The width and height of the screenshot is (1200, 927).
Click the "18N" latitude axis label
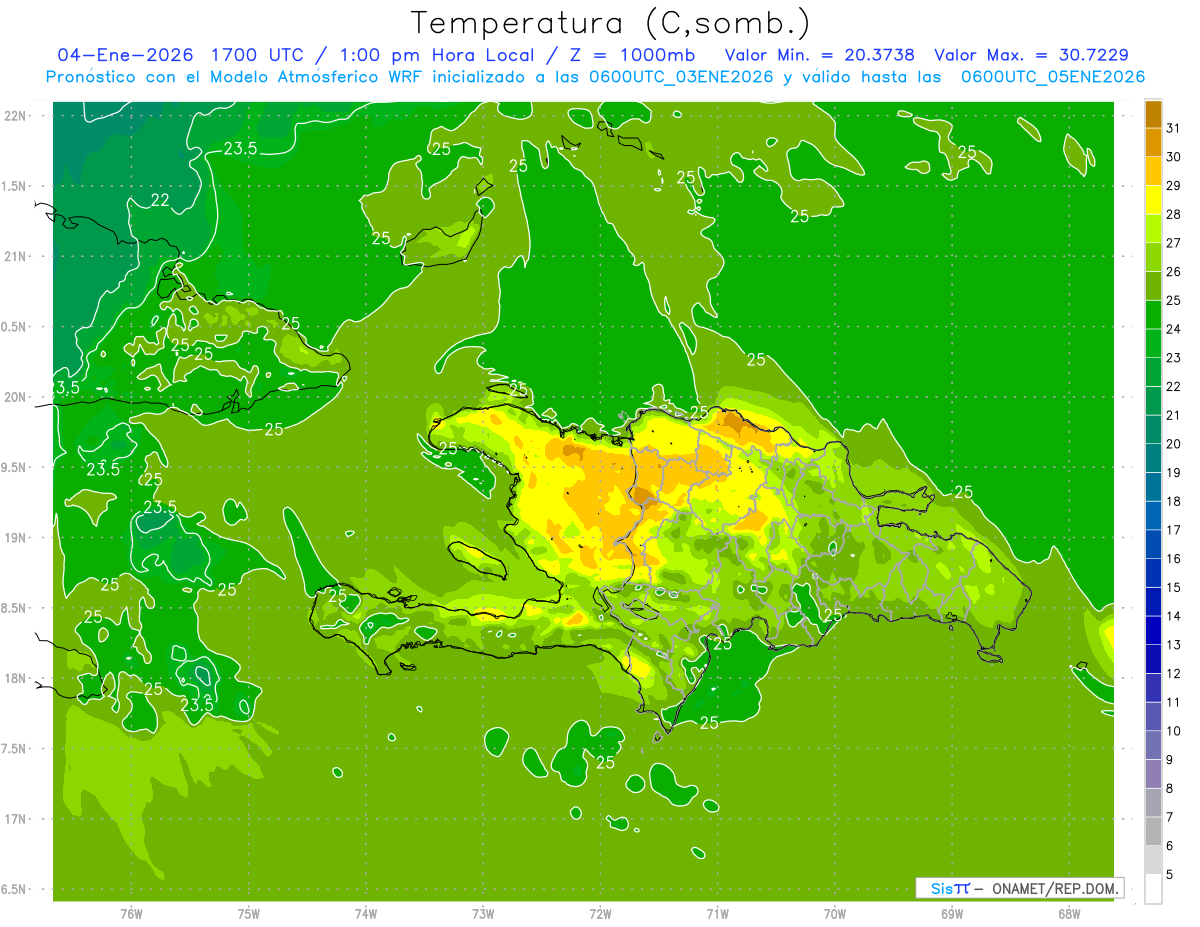[17, 679]
